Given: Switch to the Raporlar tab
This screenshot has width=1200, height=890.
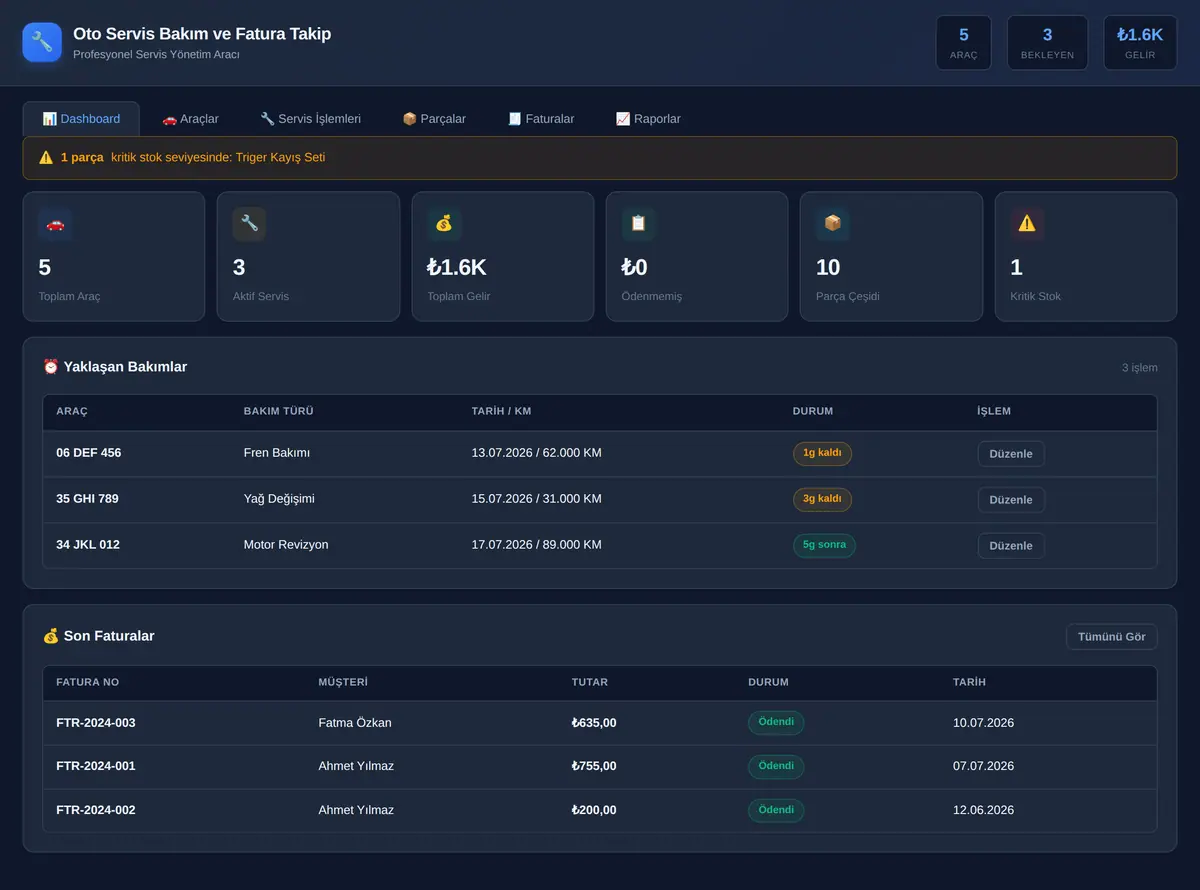Looking at the screenshot, I should [648, 119].
